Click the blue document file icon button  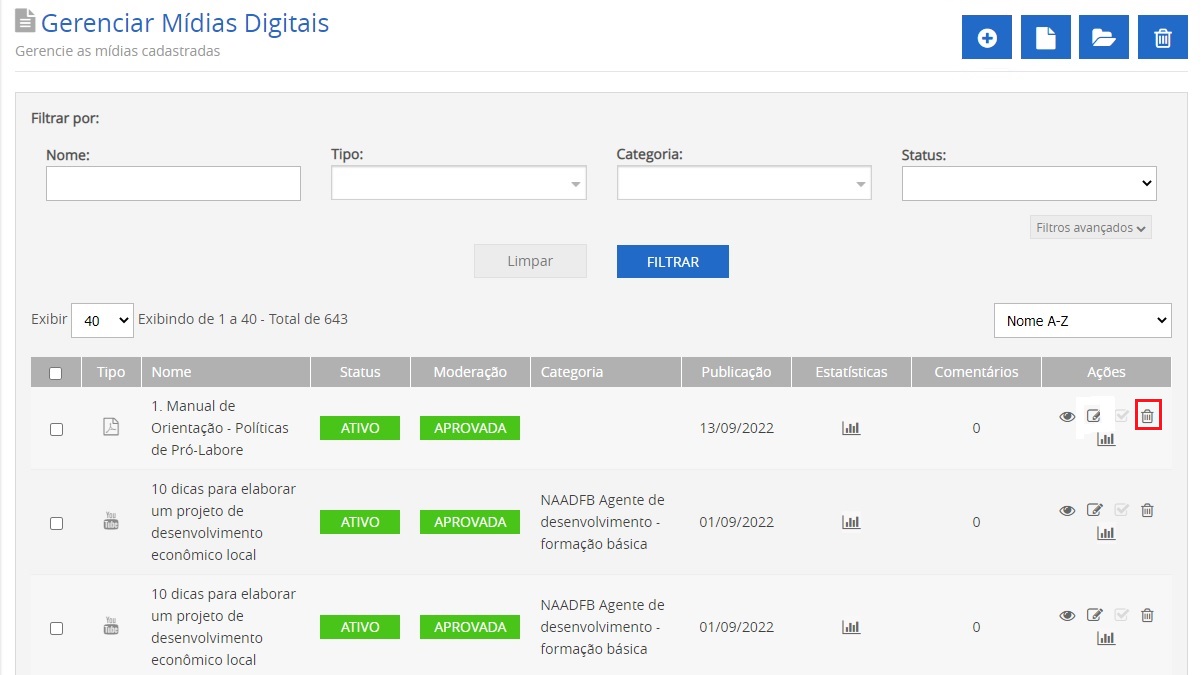pos(1045,38)
